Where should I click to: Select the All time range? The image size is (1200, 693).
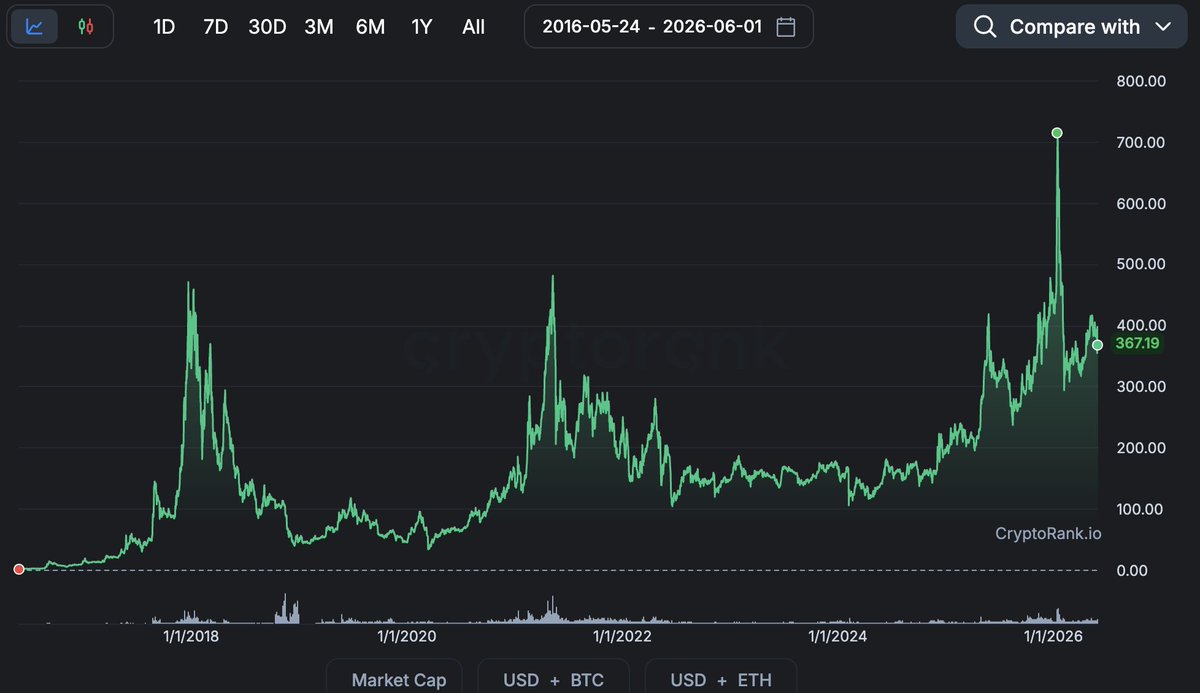pyautogui.click(x=474, y=27)
